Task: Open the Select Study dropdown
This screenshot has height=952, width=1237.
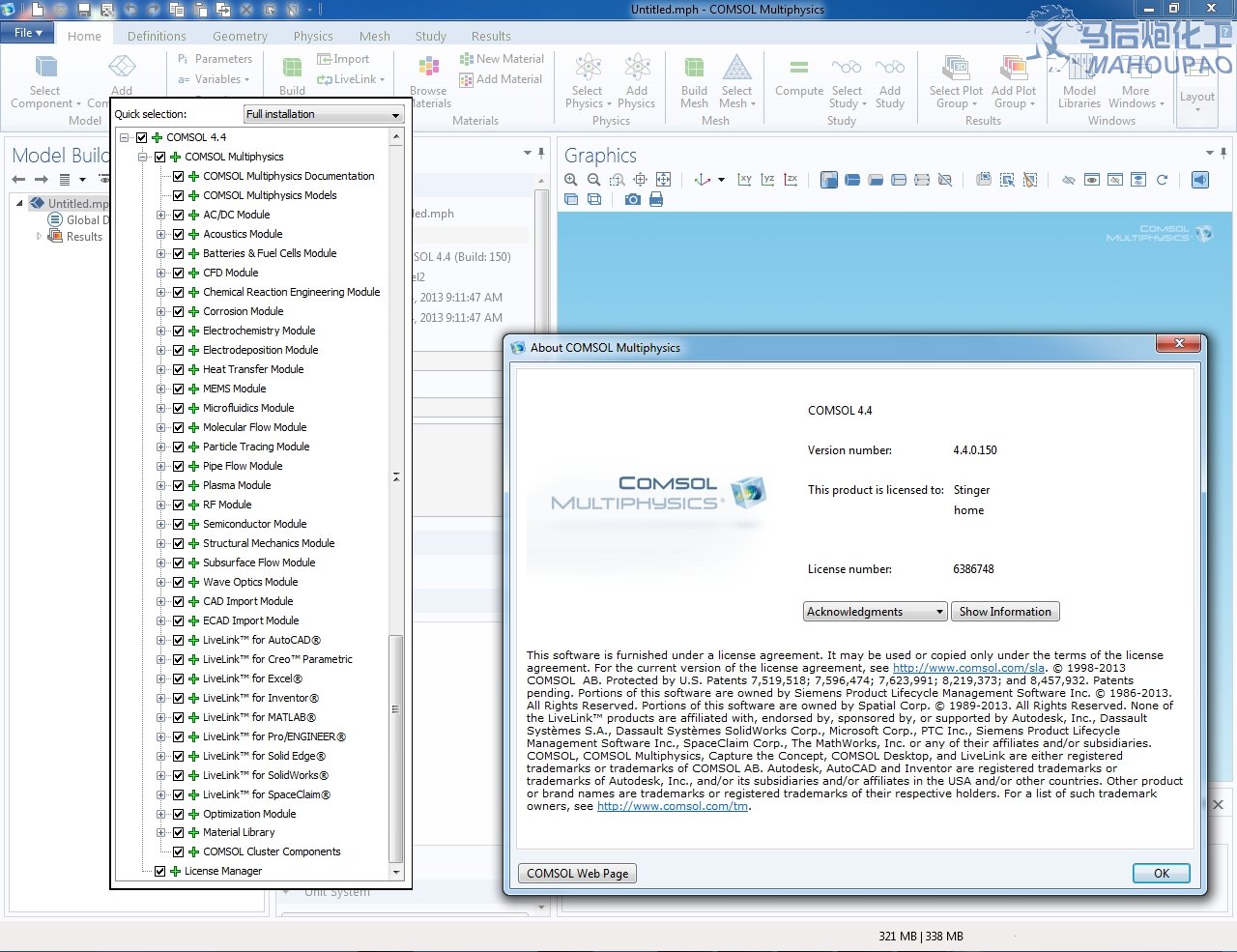Action: pyautogui.click(x=846, y=81)
